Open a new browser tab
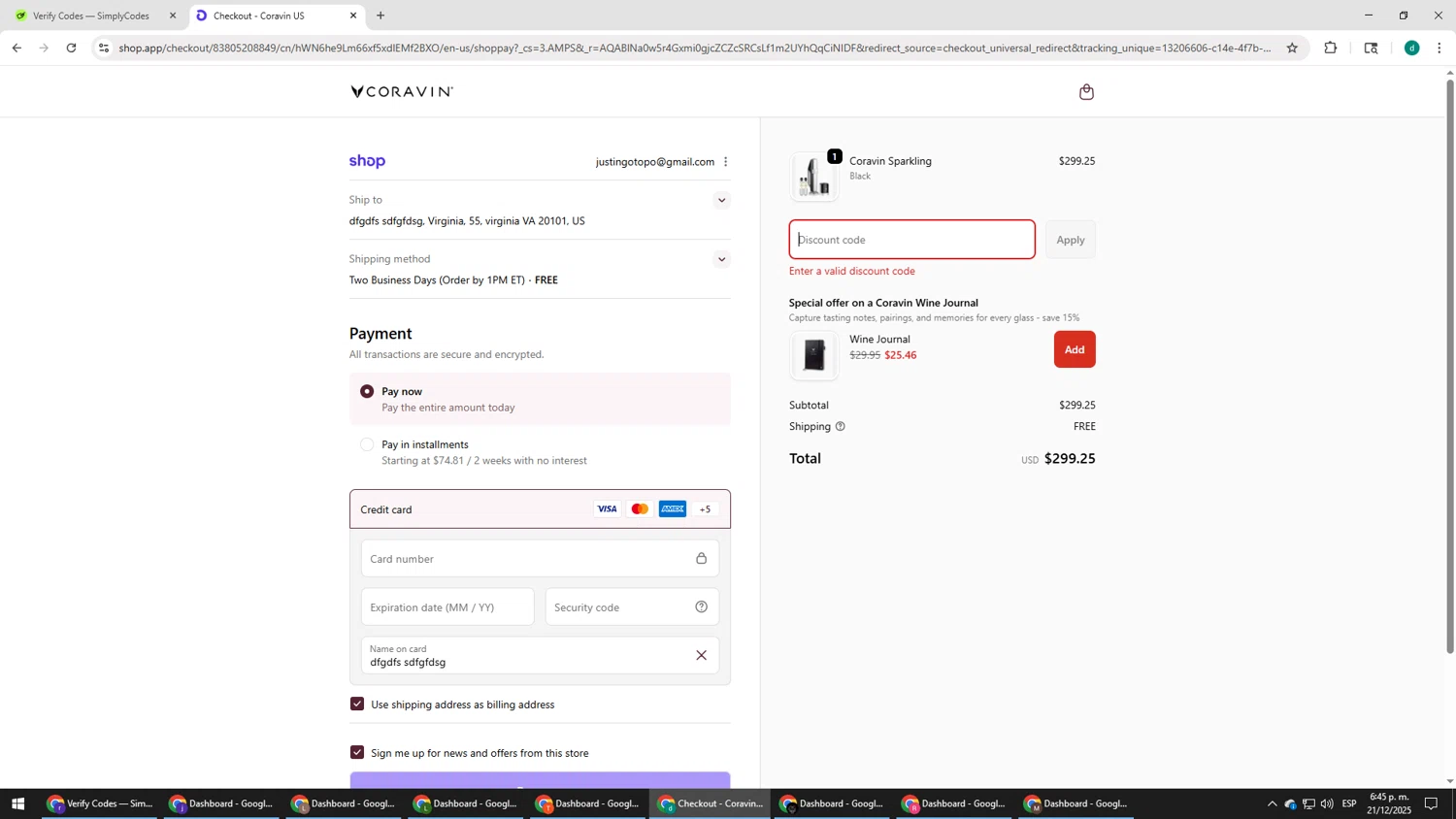The width and height of the screenshot is (1456, 819). click(x=381, y=16)
